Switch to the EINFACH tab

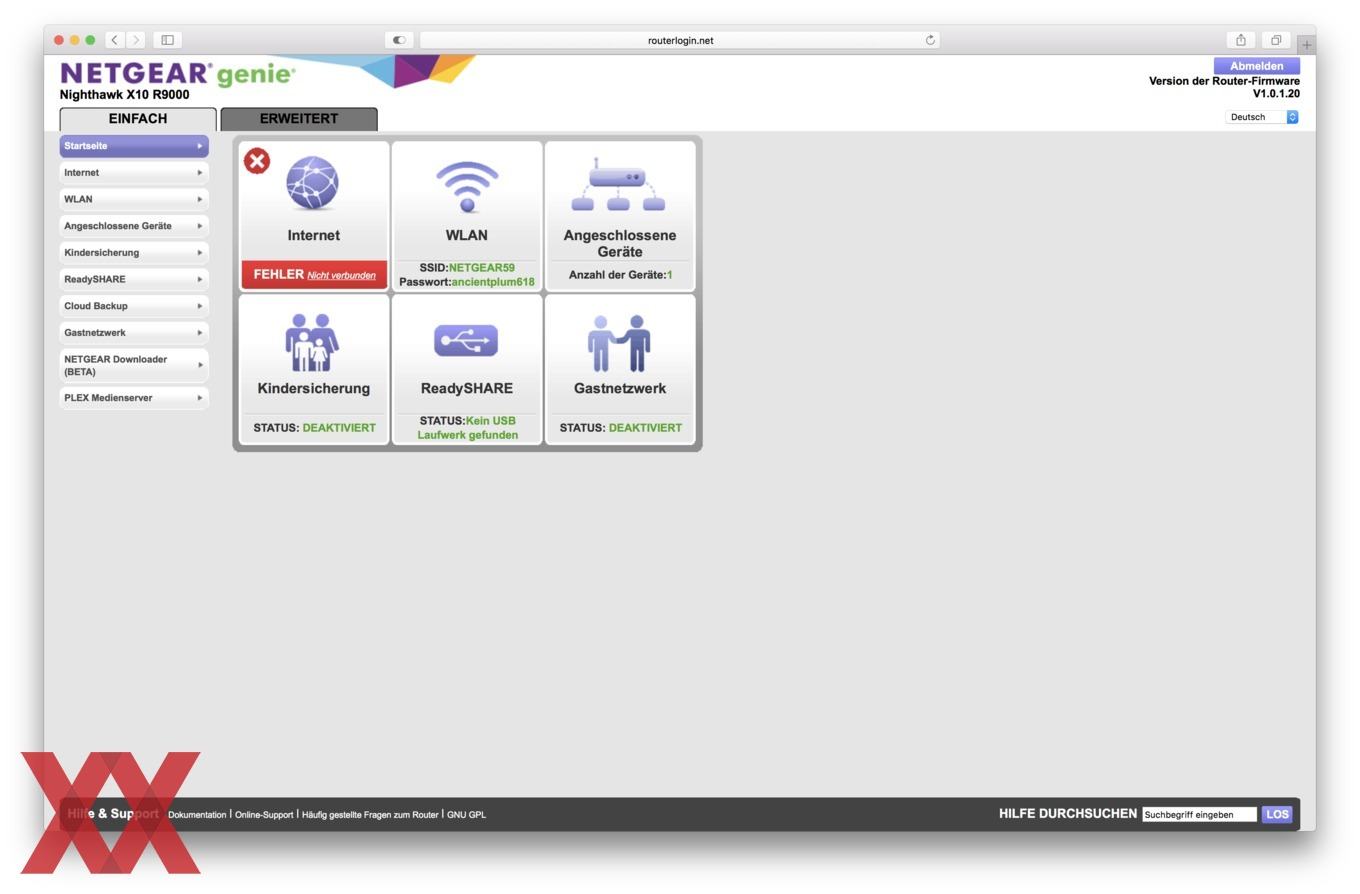tap(138, 118)
